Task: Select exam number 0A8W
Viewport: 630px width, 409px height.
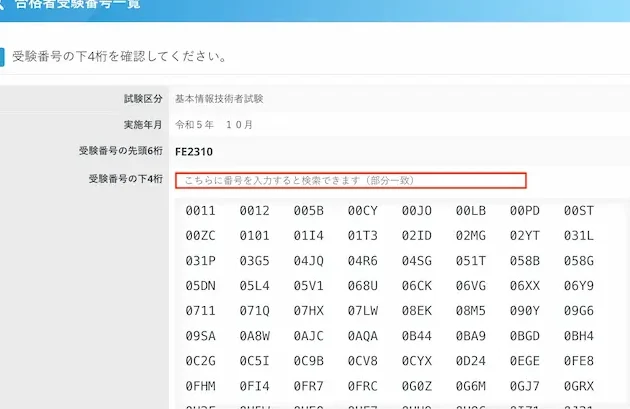Action: (254, 336)
